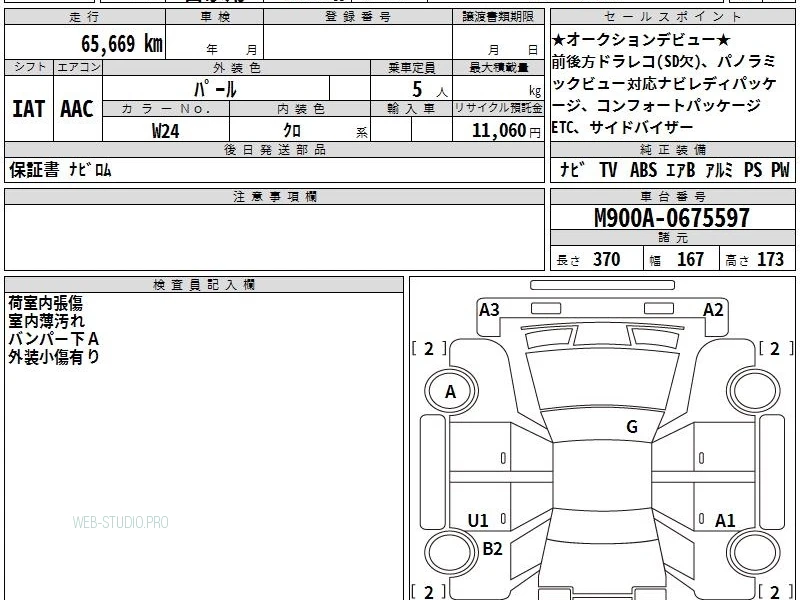Click the バンパー下A inspector note
Image resolution: width=800 pixels, height=600 pixels.
tap(54, 339)
